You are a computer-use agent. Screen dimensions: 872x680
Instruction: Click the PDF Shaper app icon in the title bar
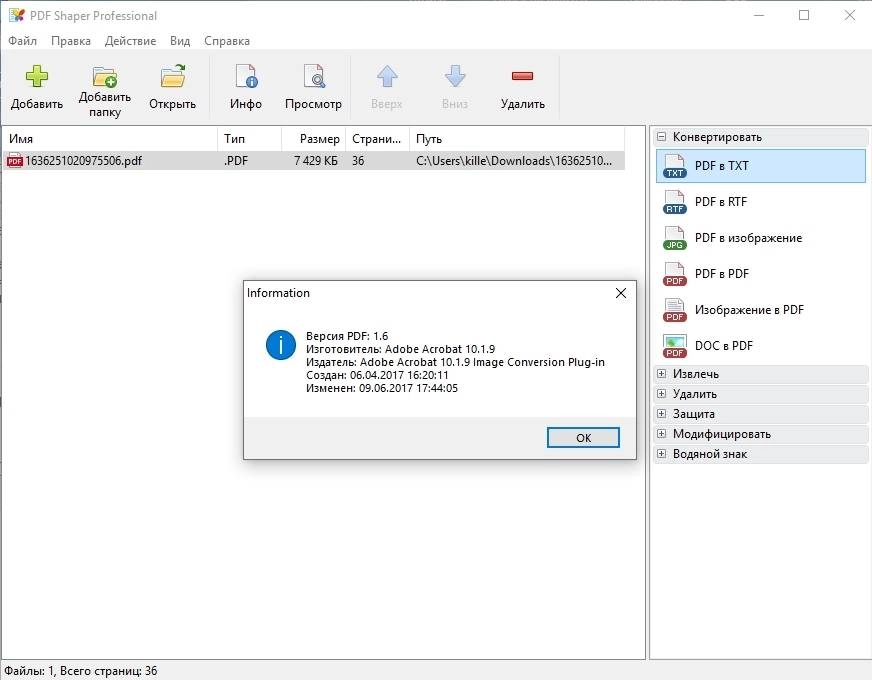click(x=17, y=15)
